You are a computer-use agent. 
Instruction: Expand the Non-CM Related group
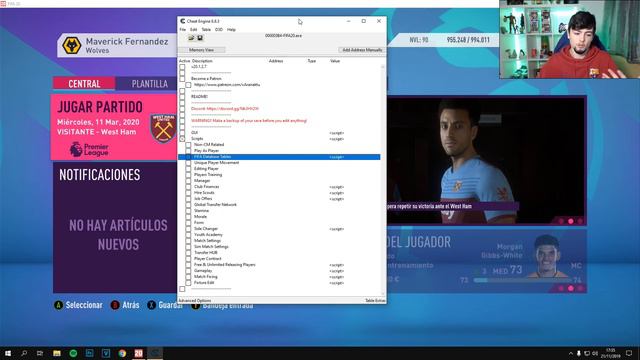pos(188,145)
